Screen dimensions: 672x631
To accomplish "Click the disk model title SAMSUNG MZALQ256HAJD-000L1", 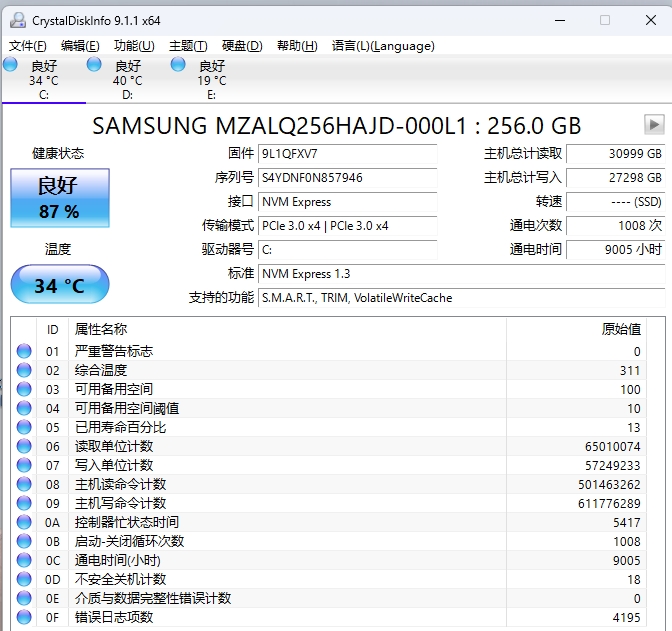I will tap(279, 126).
